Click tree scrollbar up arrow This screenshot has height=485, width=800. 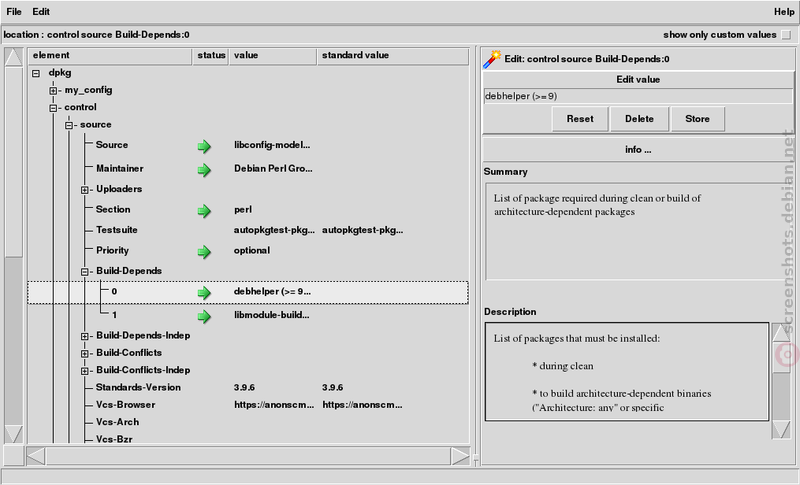pos(14,57)
